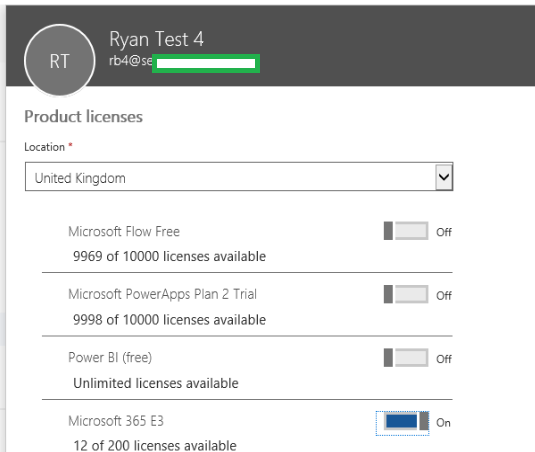This screenshot has width=535, height=452.
Task: Click the Ryan Test 4 user name
Action: pos(156,39)
